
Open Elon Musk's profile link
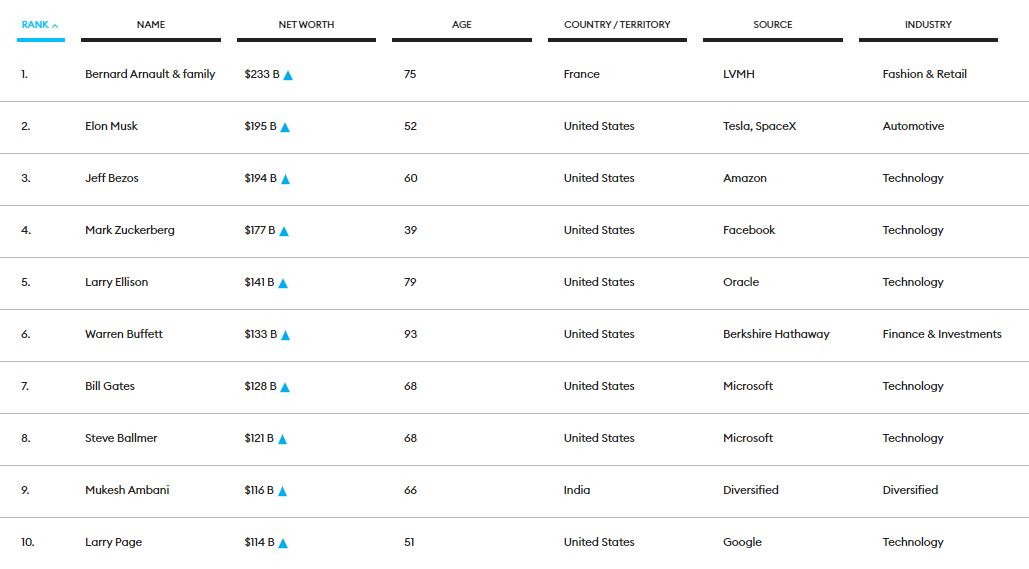(x=111, y=126)
